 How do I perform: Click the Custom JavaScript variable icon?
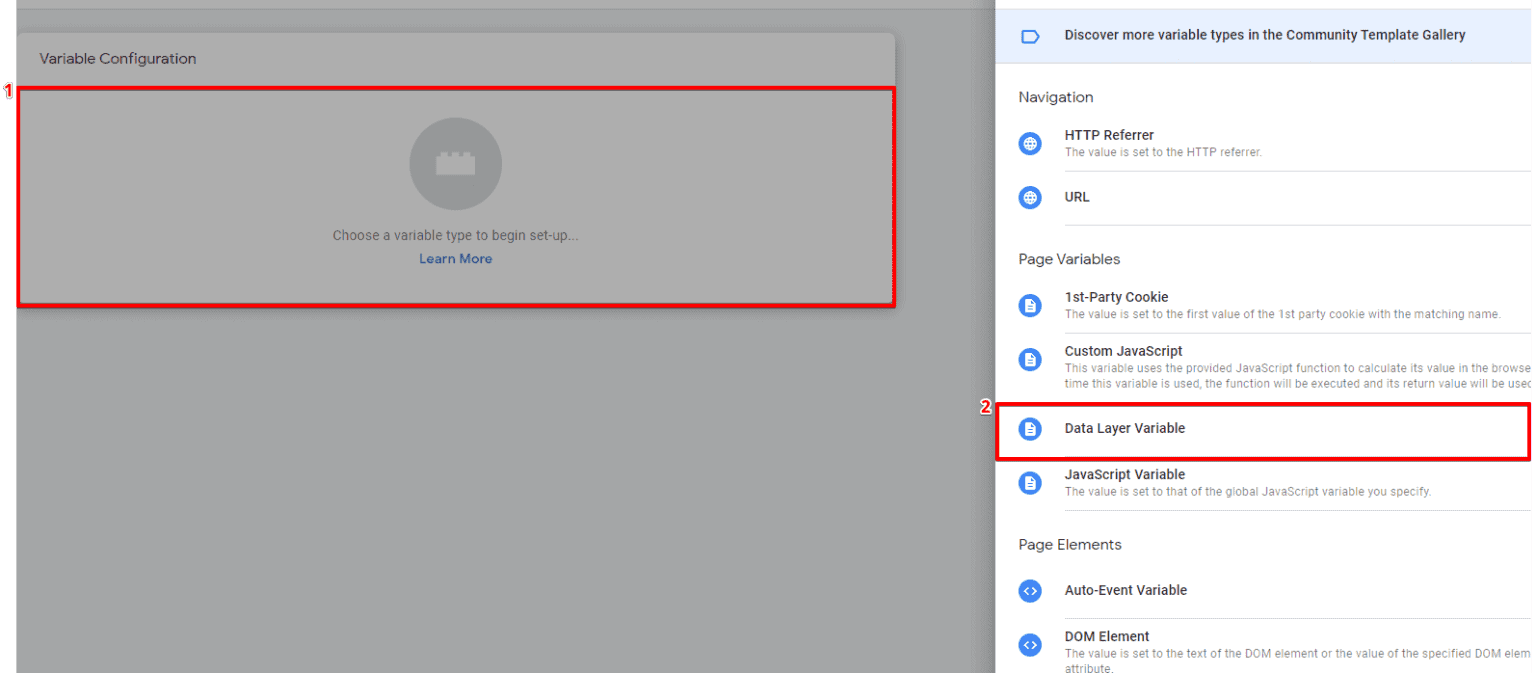pyautogui.click(x=1030, y=359)
